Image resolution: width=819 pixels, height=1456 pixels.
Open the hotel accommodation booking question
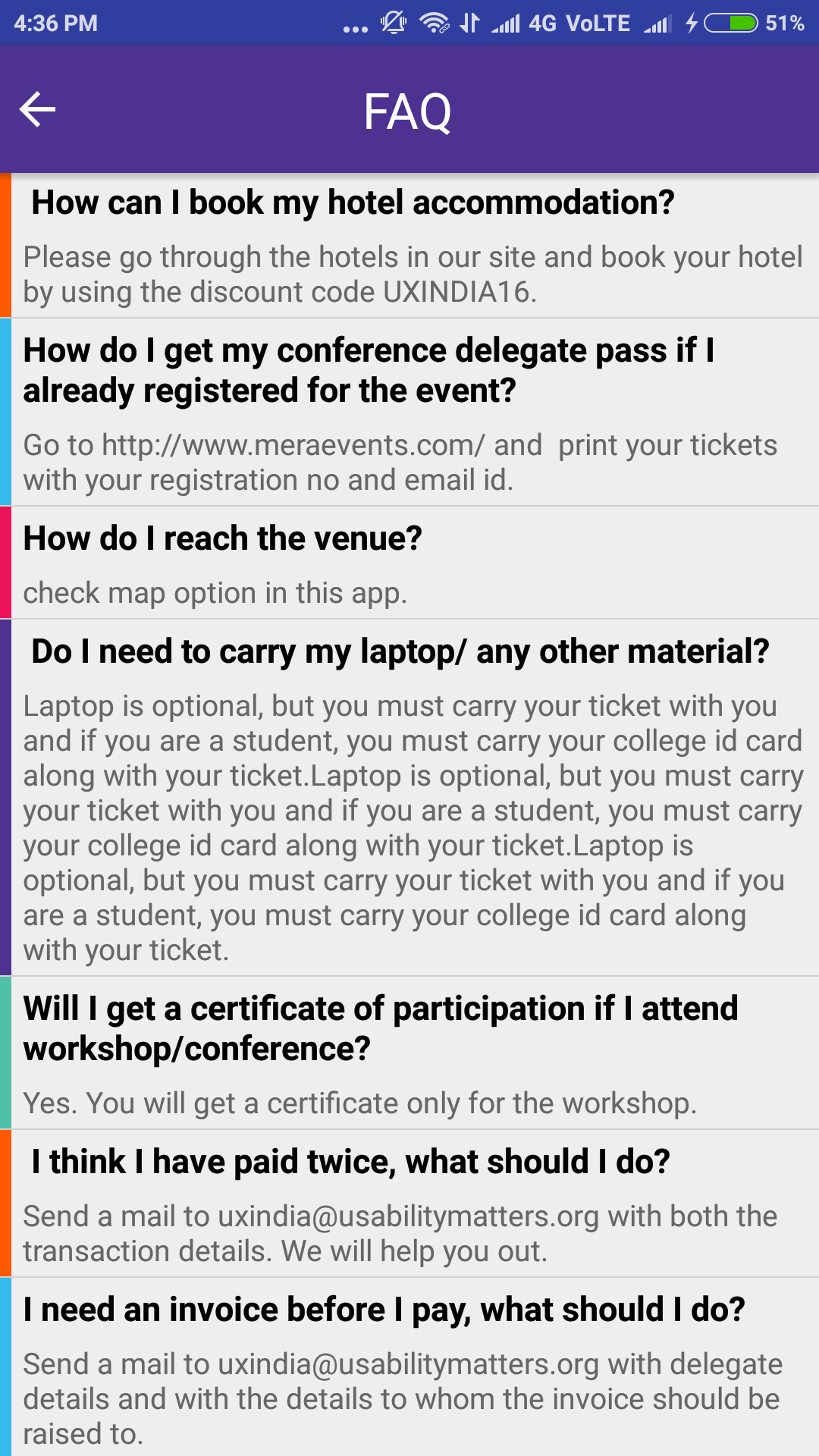[x=353, y=203]
